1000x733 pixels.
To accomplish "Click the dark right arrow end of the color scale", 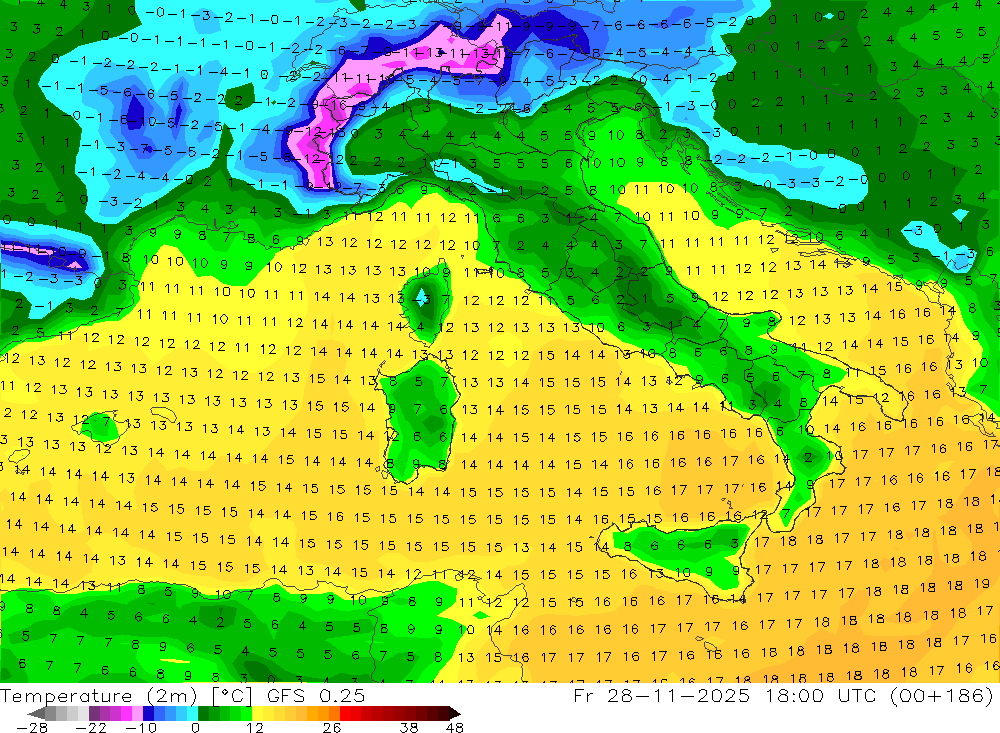I will coord(455,713).
